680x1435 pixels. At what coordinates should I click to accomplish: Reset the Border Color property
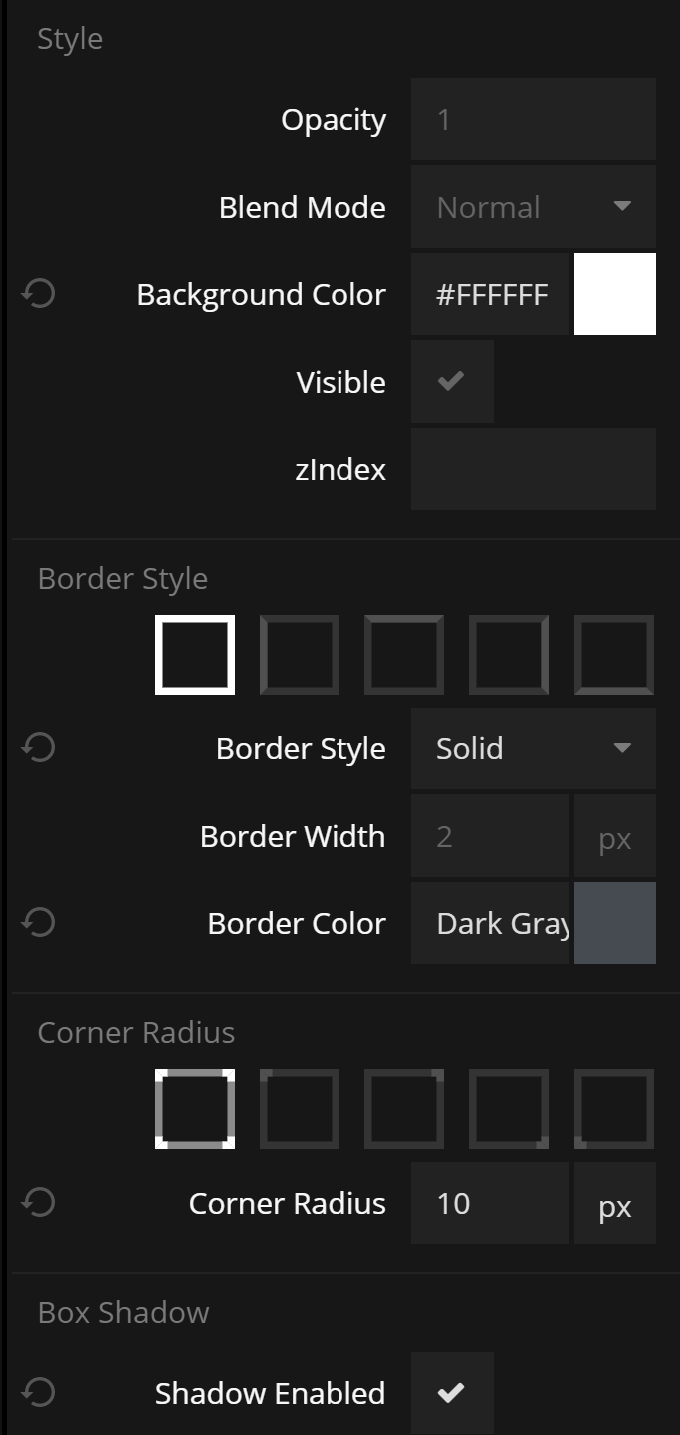[39, 922]
